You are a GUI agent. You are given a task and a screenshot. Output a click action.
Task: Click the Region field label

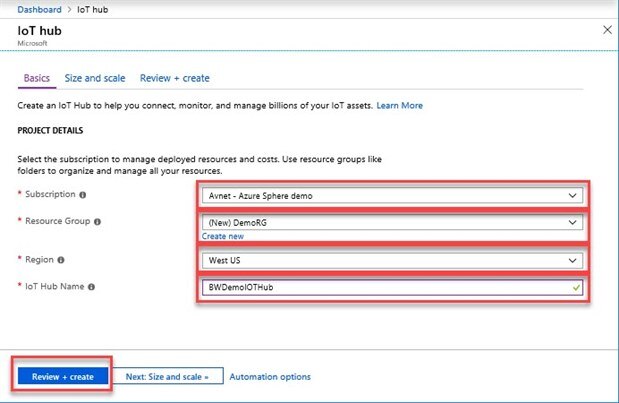[x=39, y=260]
